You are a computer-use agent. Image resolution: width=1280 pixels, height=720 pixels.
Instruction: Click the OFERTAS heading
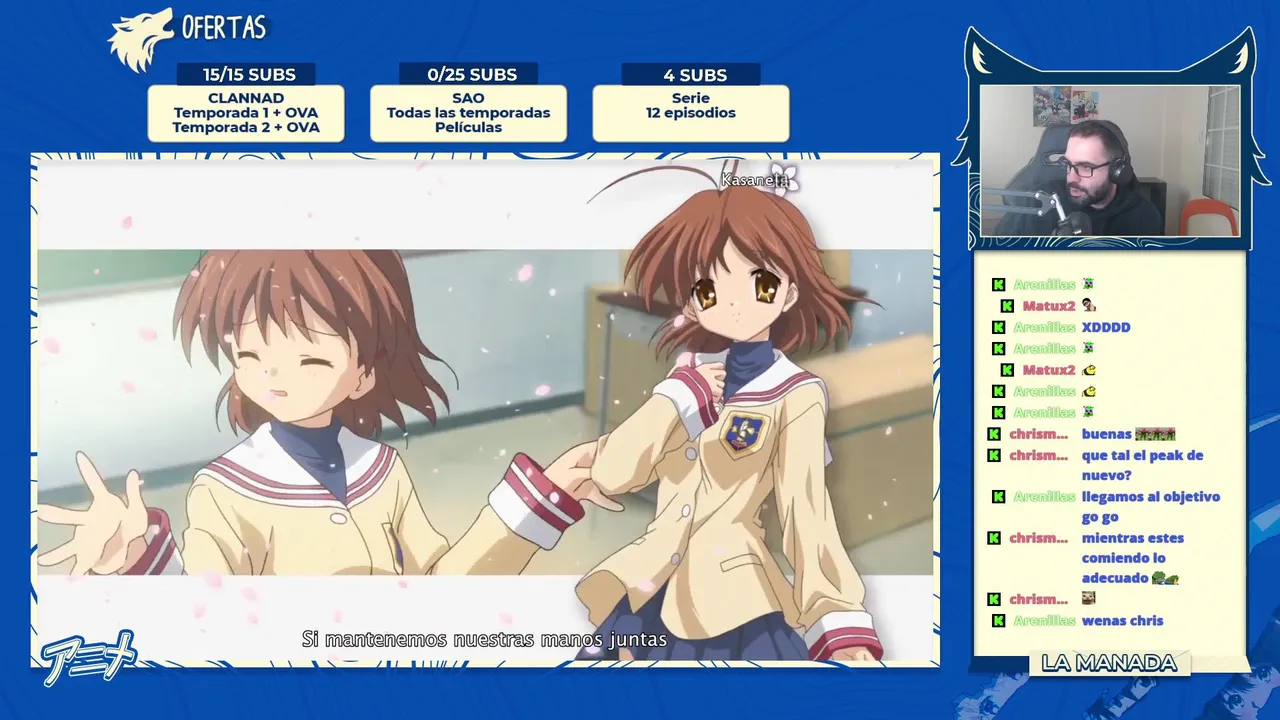click(x=224, y=27)
